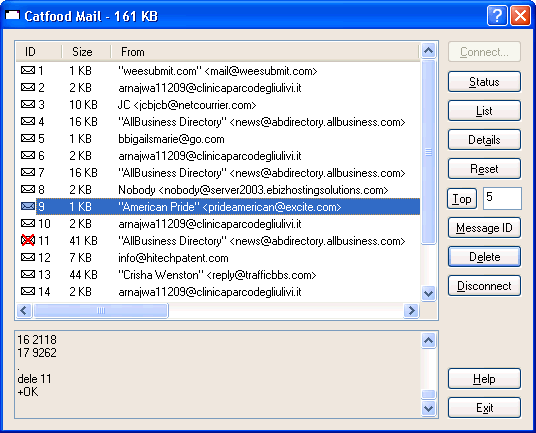This screenshot has height=433, width=536.
Task: Click the horizontal scrollbar thumb
Action: [101, 311]
